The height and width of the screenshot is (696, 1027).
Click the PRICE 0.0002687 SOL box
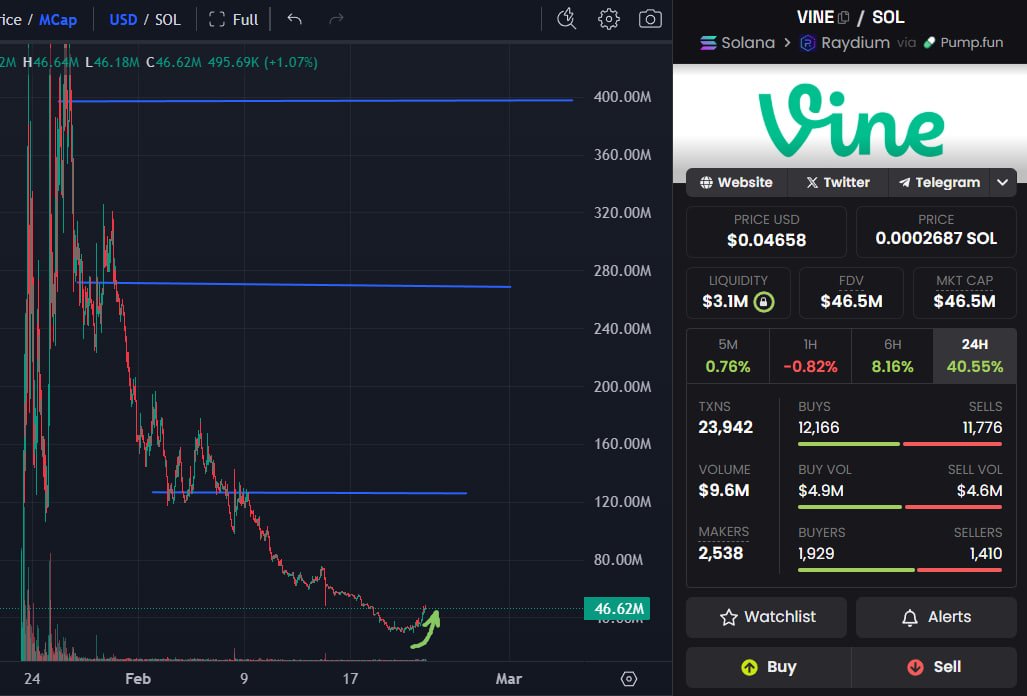click(936, 232)
